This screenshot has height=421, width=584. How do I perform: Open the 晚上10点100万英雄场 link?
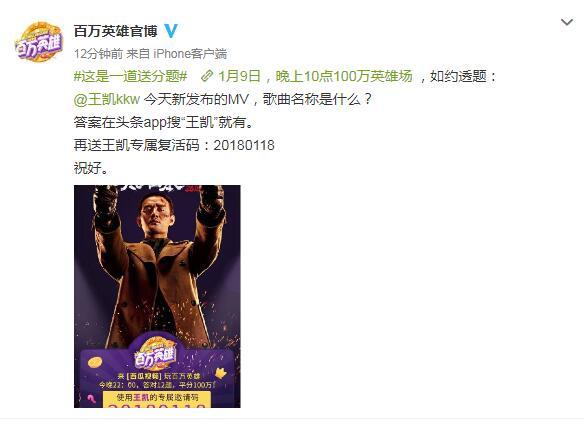point(344,76)
